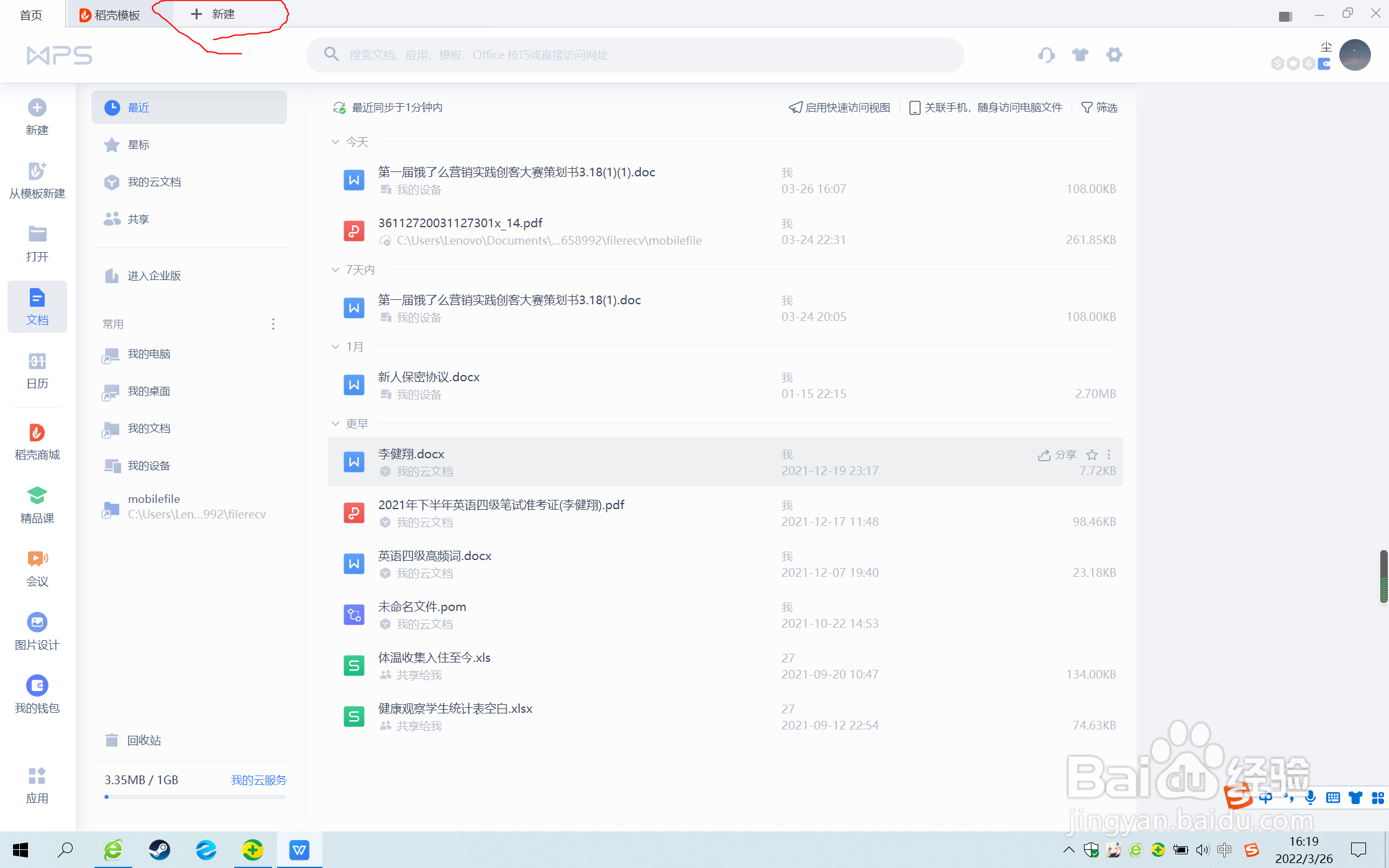Collapse the 7天内 group
Viewport: 1389px width, 868px height.
[335, 269]
